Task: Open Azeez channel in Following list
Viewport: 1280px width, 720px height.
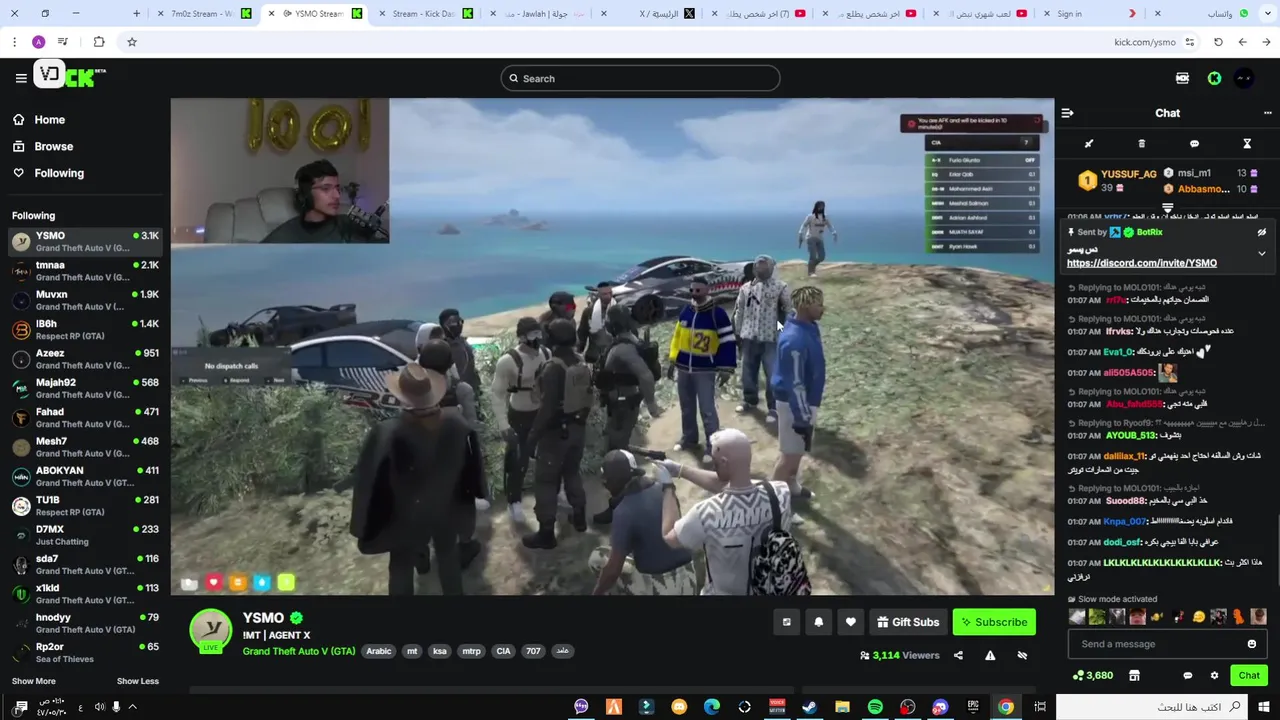Action: coord(85,359)
